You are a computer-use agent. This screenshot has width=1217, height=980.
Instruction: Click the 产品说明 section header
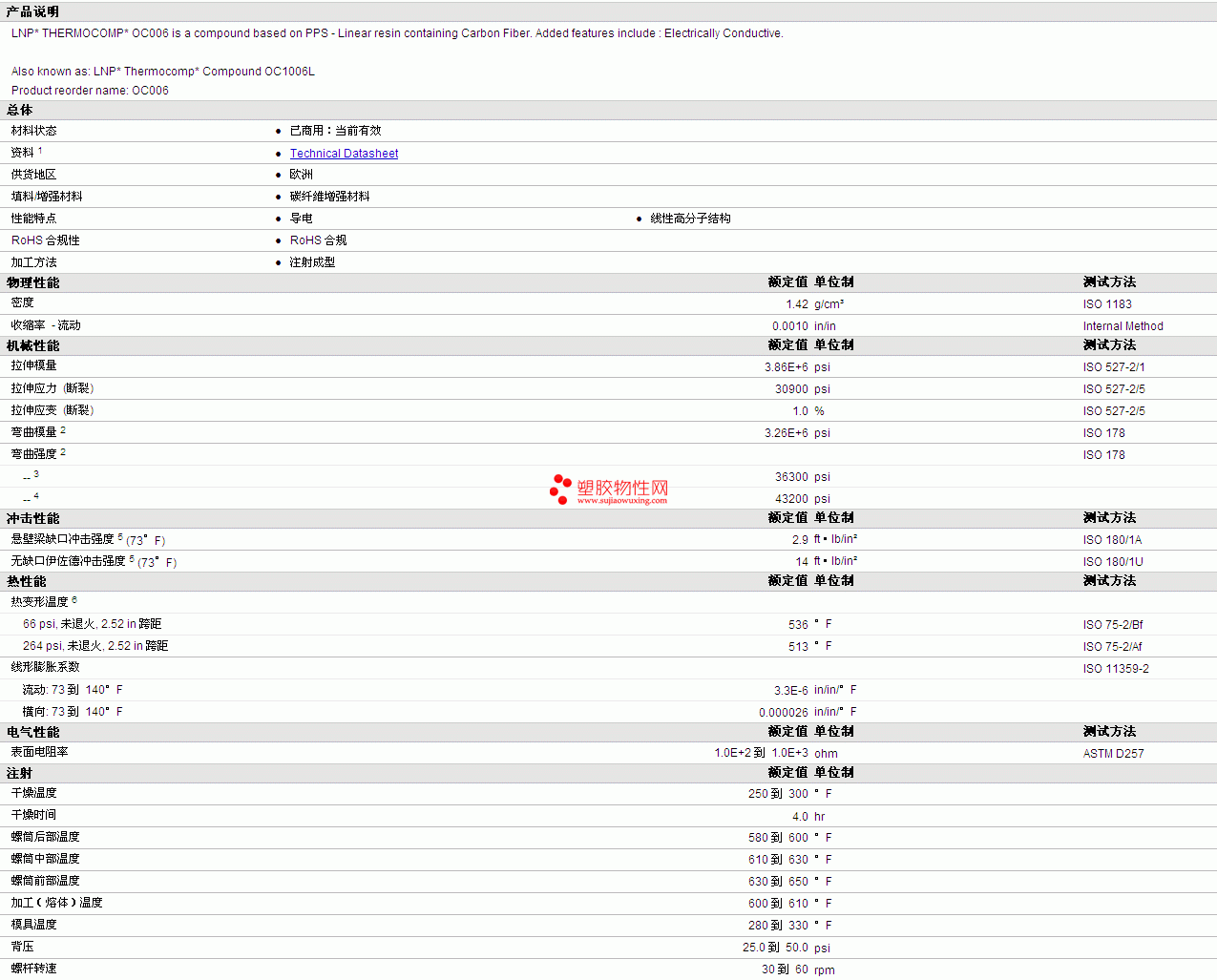click(32, 11)
